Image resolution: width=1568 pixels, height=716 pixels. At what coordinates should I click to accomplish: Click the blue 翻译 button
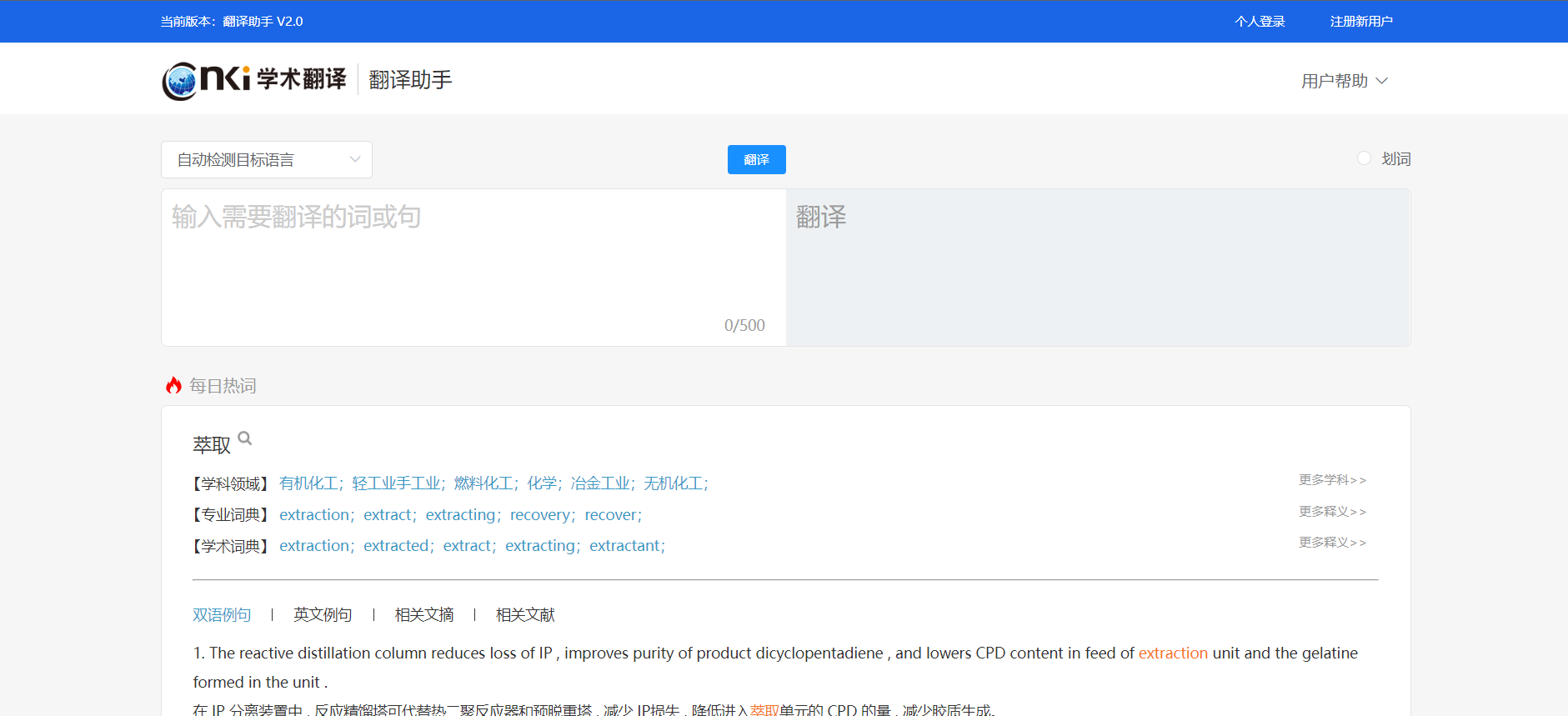pyautogui.click(x=756, y=160)
